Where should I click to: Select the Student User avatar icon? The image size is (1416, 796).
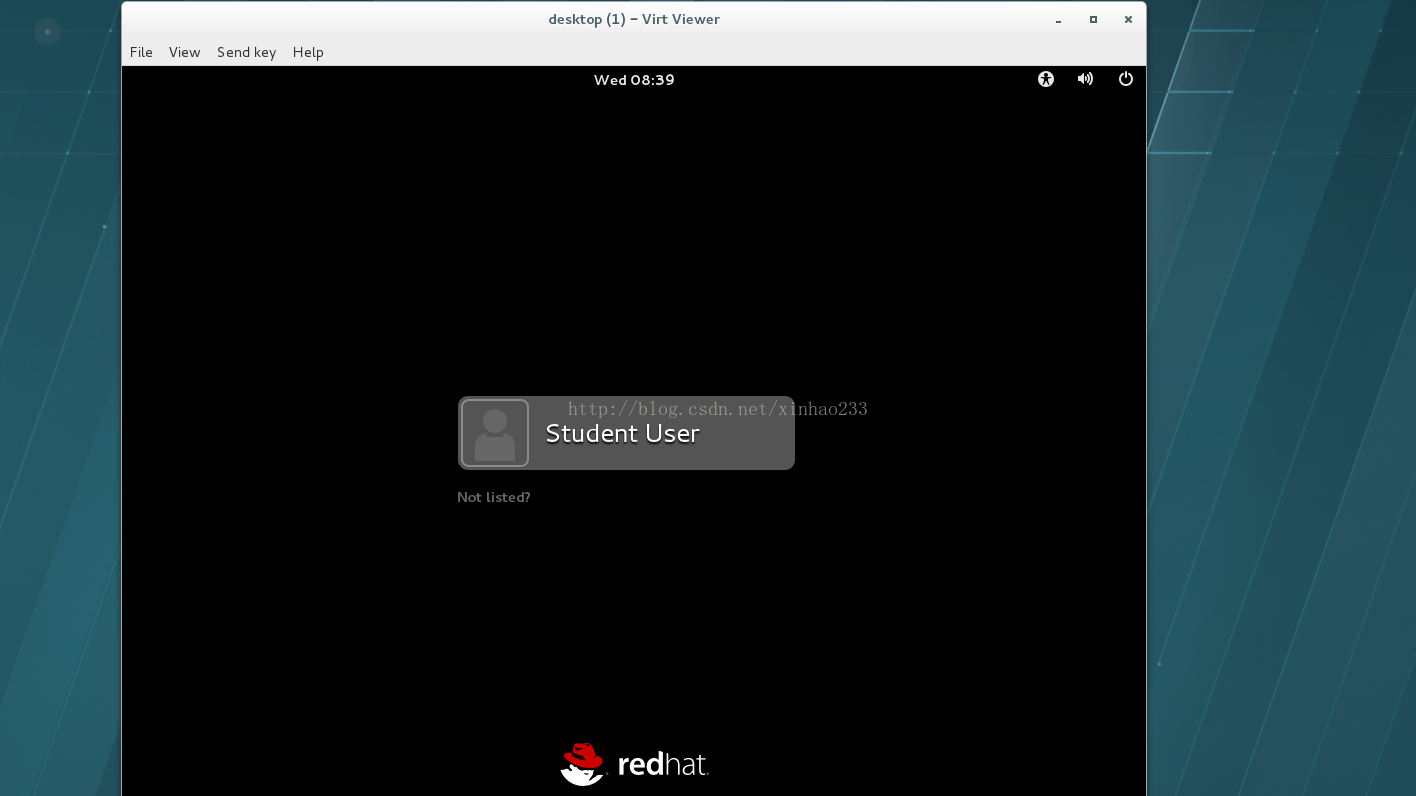pos(495,433)
